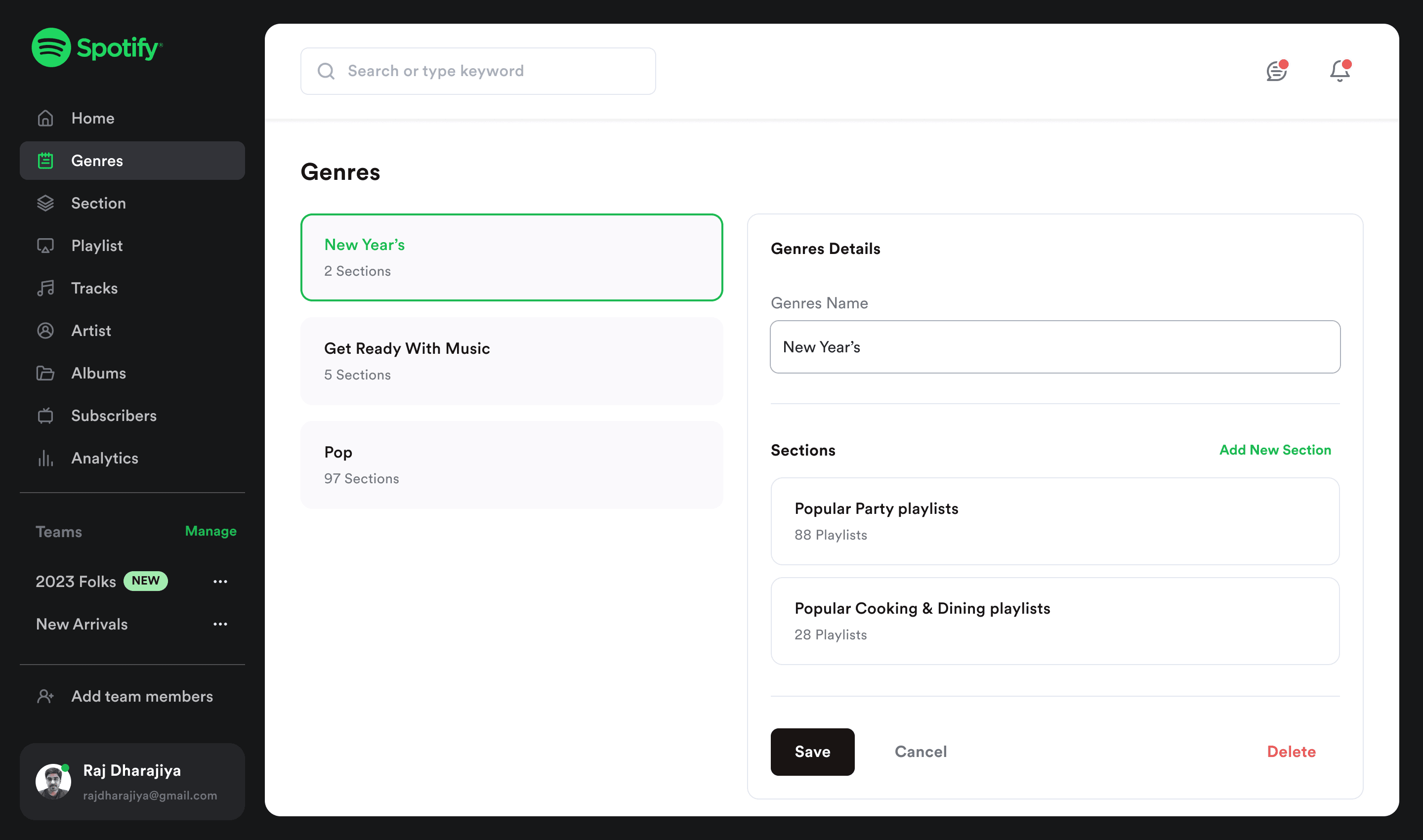Open the notifications bell icon
Viewport: 1423px width, 840px height.
1340,71
